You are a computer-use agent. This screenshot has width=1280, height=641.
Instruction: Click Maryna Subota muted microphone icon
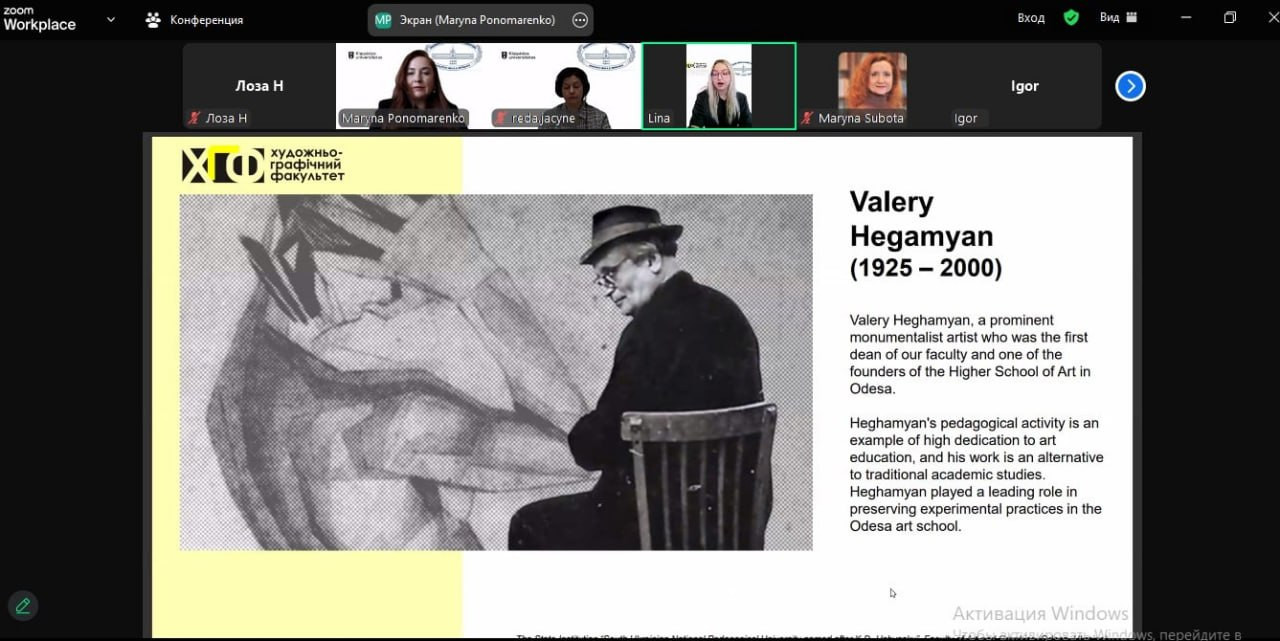click(807, 118)
